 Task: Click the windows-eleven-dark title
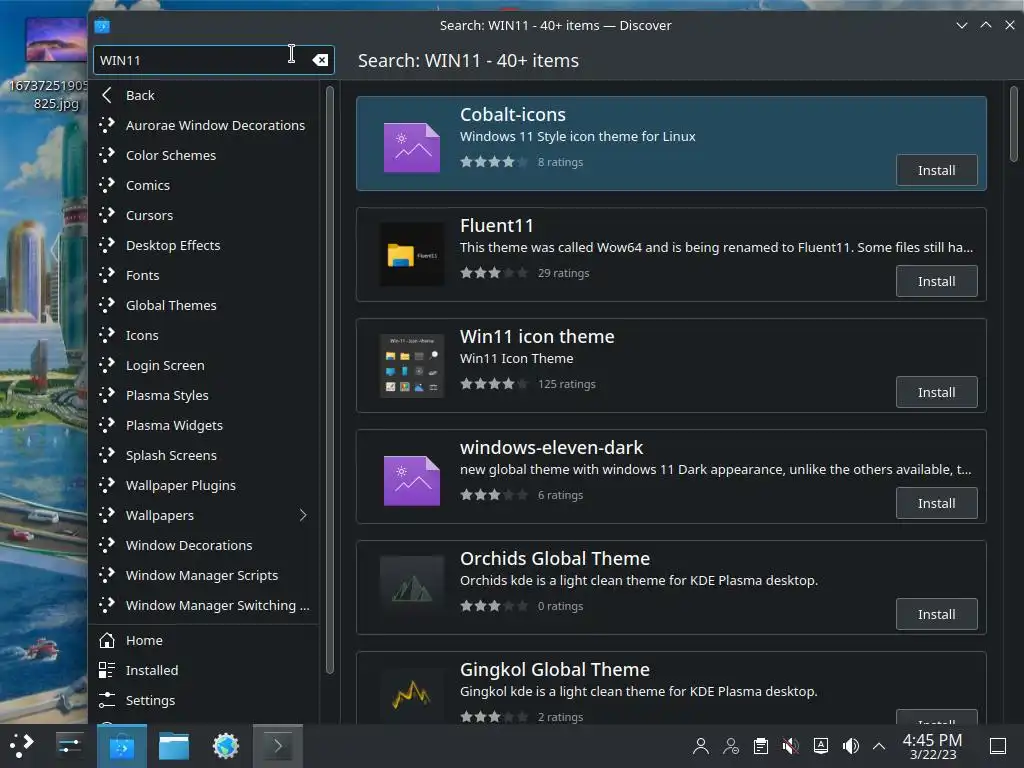point(551,448)
